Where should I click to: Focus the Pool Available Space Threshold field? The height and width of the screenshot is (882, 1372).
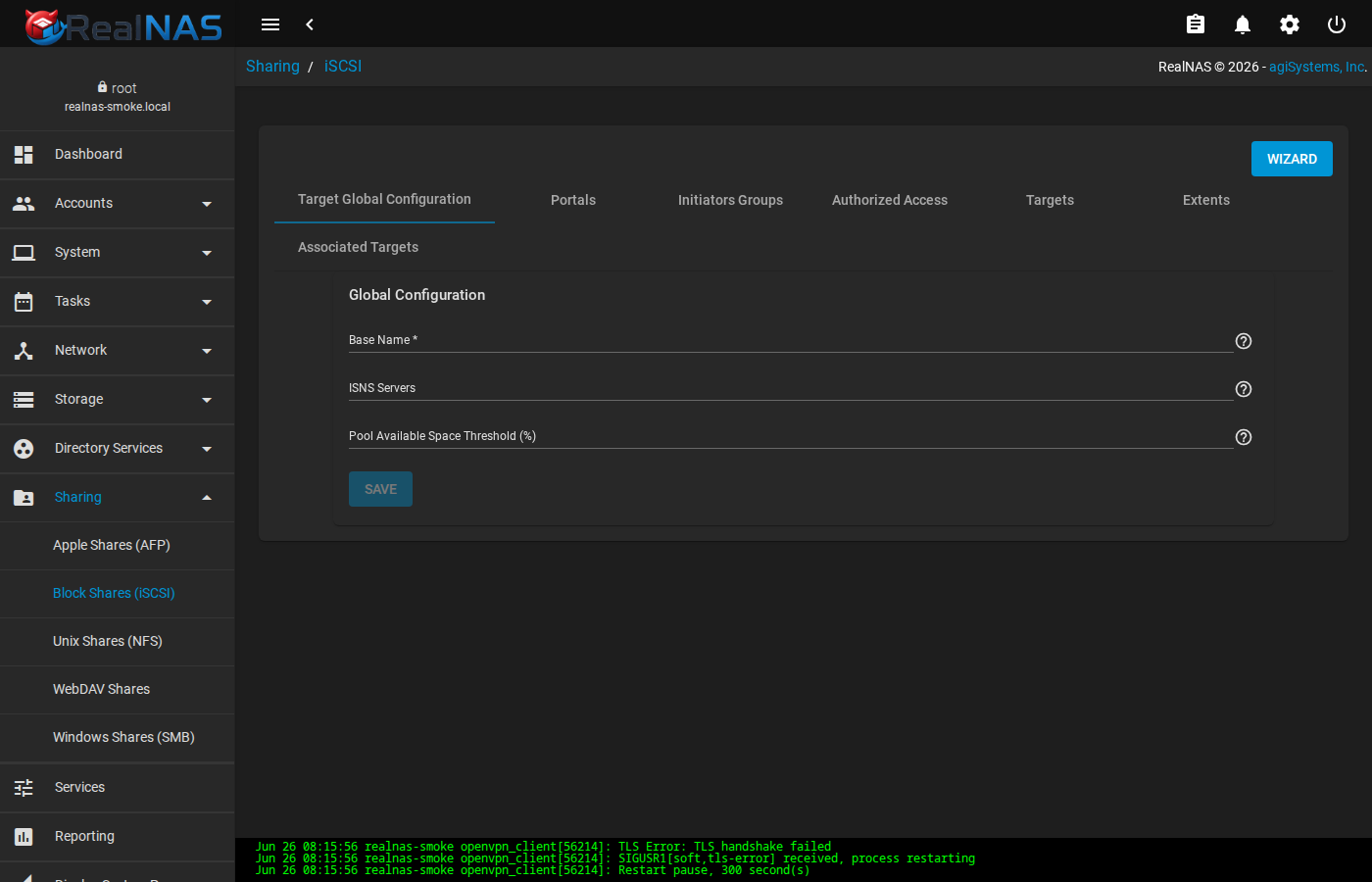point(791,436)
